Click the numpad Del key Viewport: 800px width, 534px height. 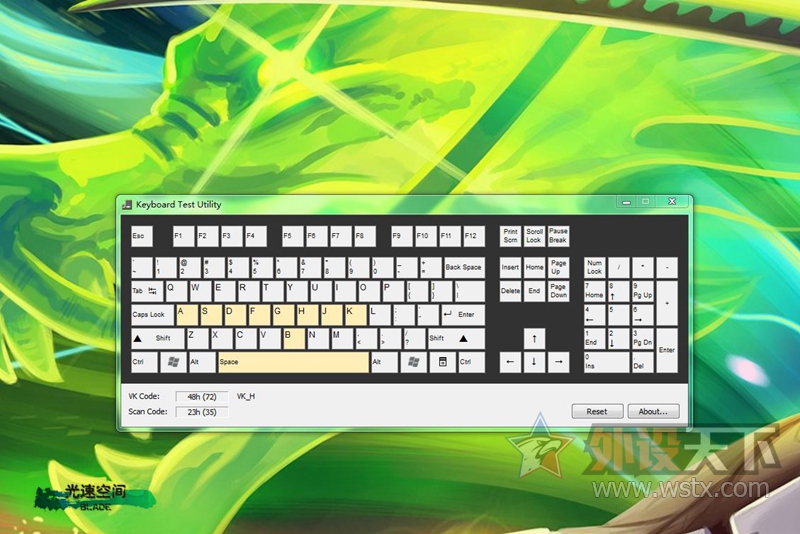643,362
